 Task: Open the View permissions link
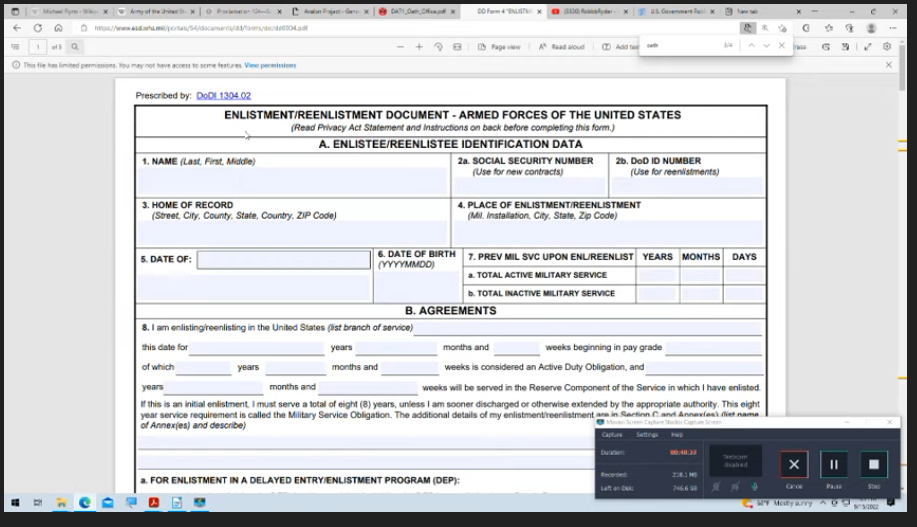(270, 66)
